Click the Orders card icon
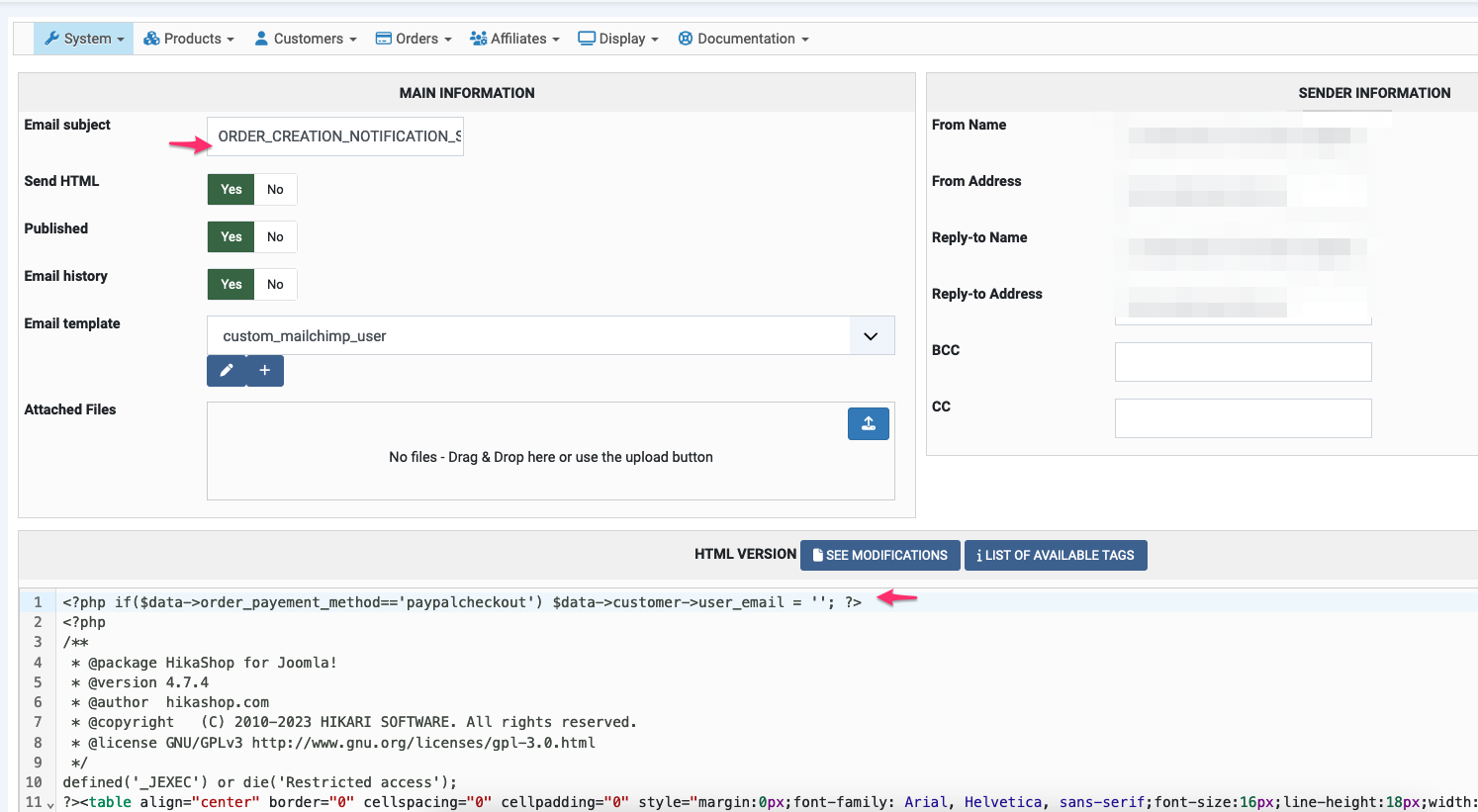The width and height of the screenshot is (1478, 812). [x=384, y=39]
